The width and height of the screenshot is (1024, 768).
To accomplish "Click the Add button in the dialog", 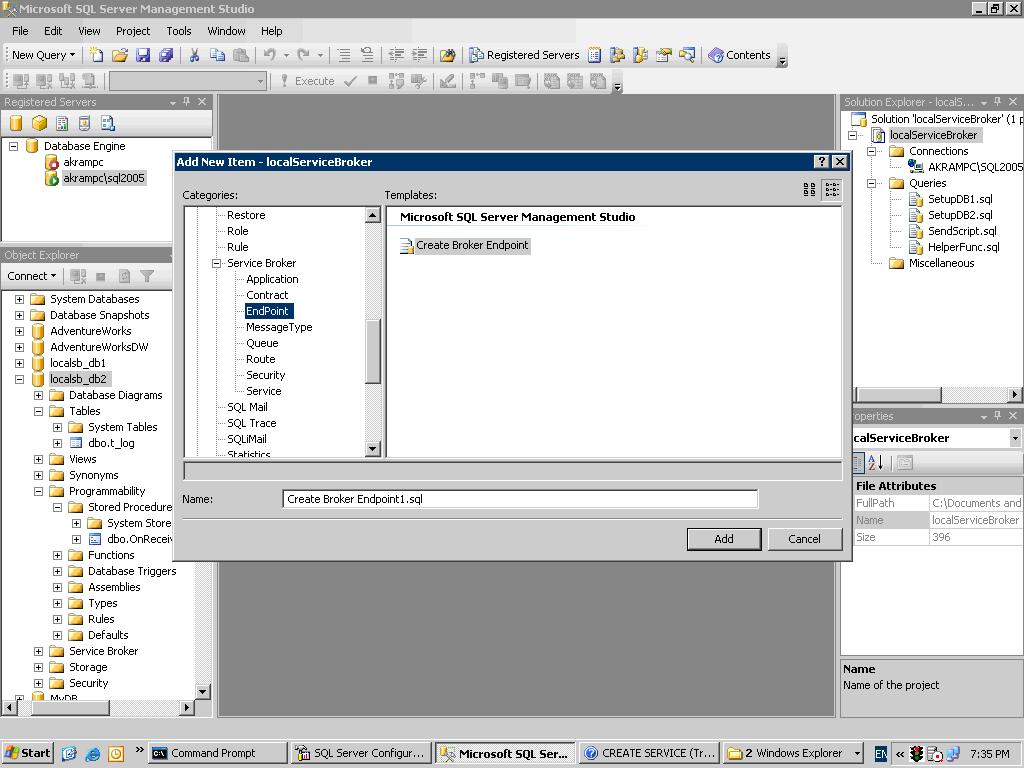I will pyautogui.click(x=724, y=539).
